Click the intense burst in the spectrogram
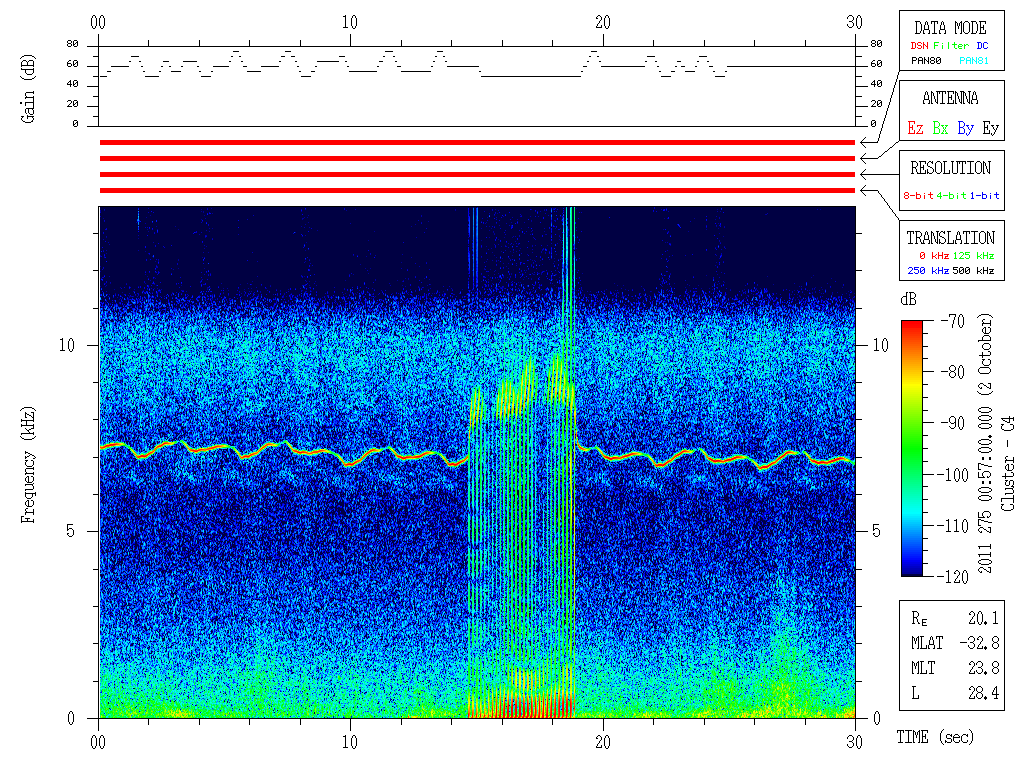 [522, 536]
